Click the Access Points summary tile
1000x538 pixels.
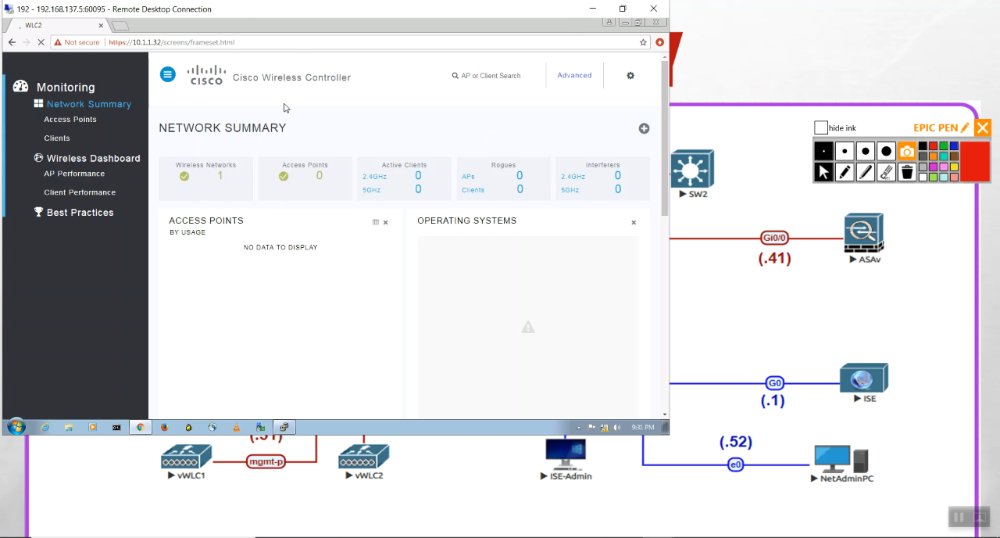coord(305,178)
